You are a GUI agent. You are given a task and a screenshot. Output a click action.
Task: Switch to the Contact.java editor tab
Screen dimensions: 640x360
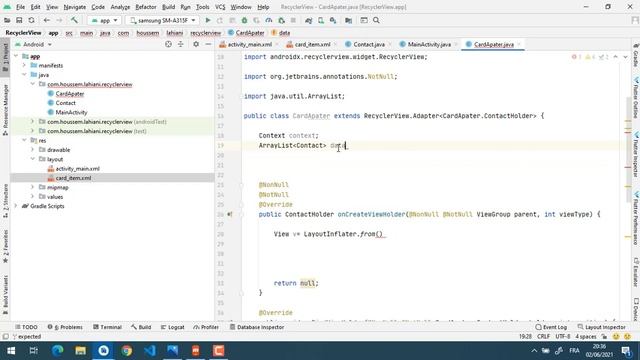pos(369,44)
